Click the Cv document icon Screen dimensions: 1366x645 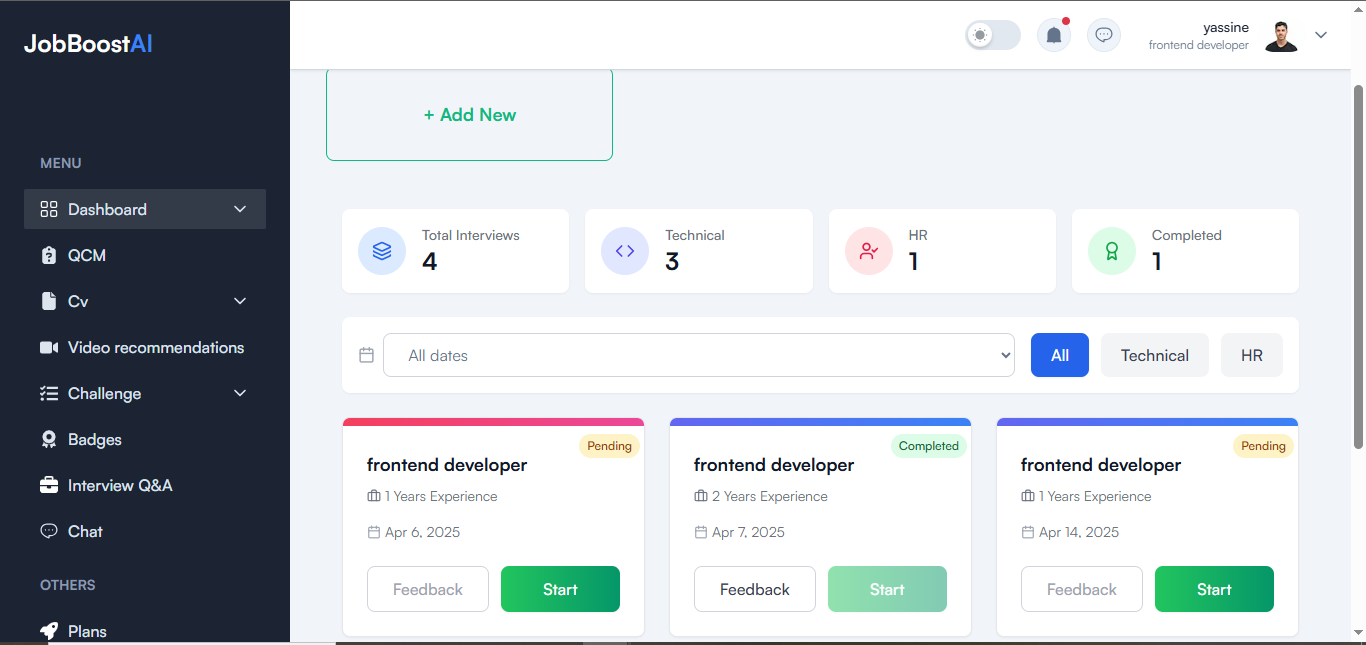48,301
